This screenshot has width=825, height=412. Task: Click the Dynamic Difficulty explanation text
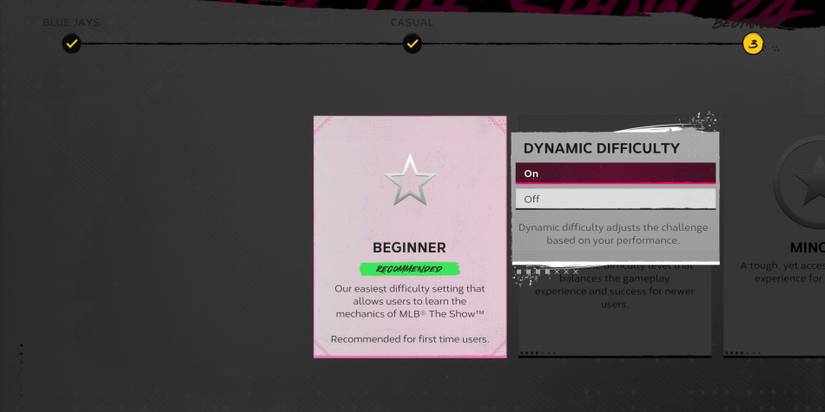(613, 234)
